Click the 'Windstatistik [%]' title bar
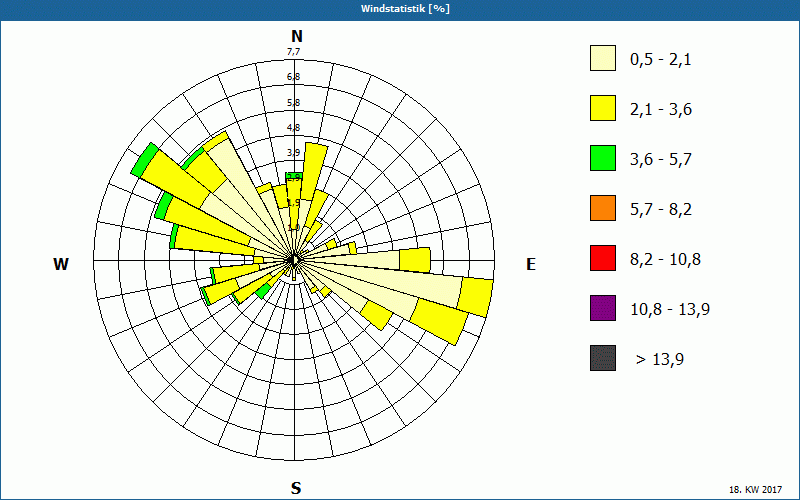 click(x=400, y=9)
